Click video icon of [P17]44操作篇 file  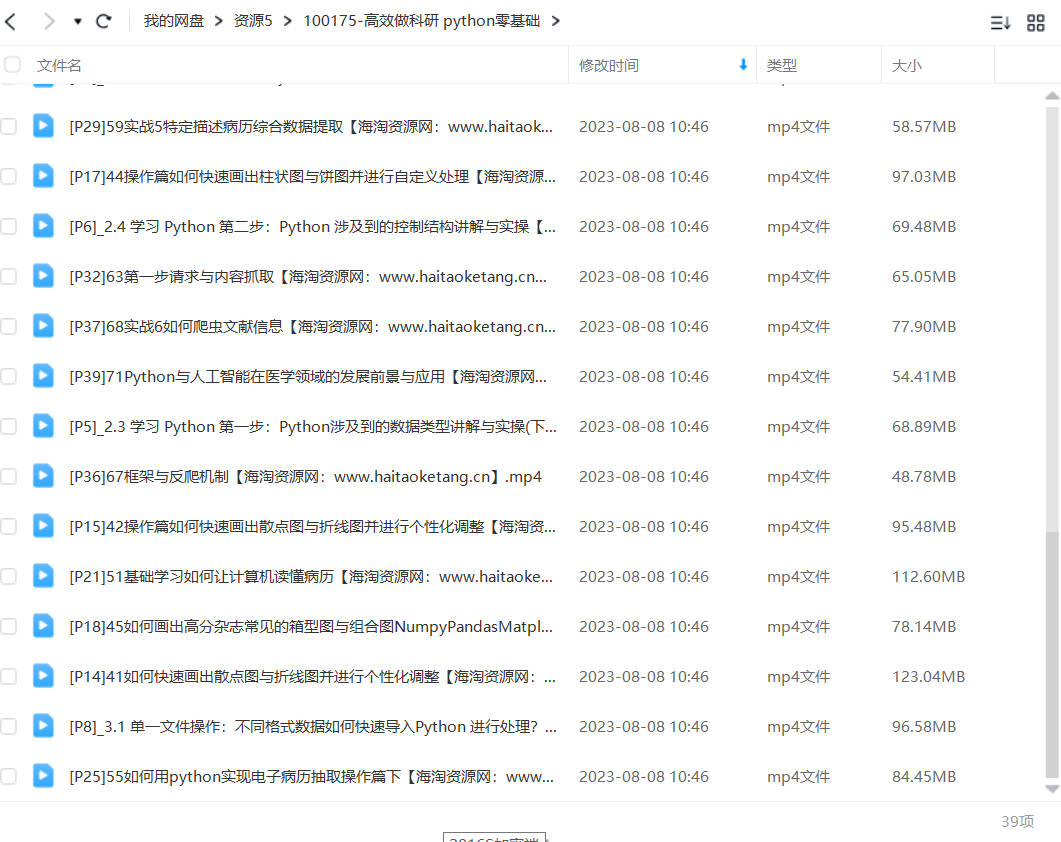43,176
